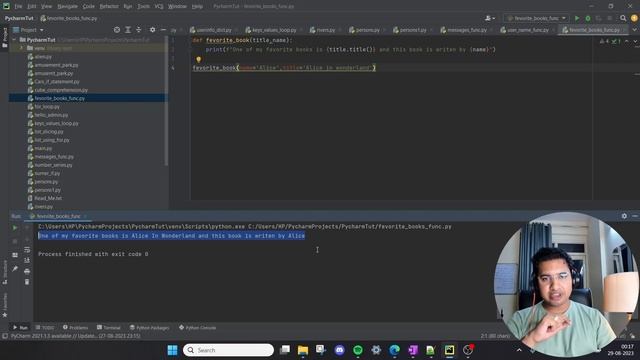Hide the Project panel with minus icon

163,30
